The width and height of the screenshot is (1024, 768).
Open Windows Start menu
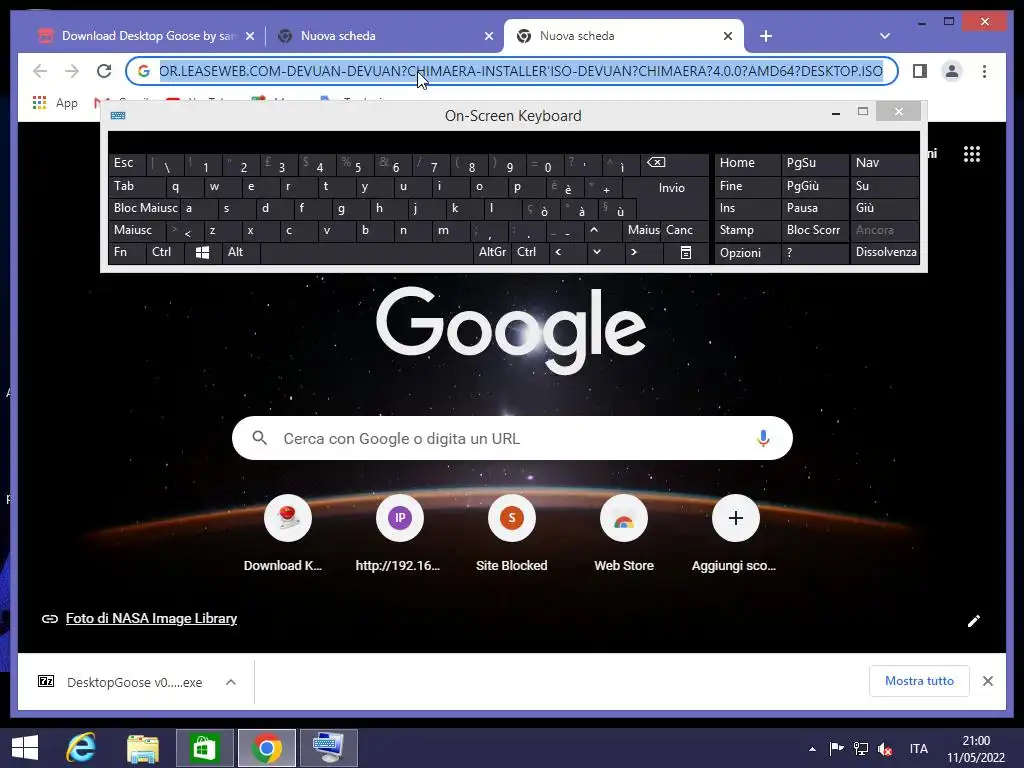coord(25,747)
